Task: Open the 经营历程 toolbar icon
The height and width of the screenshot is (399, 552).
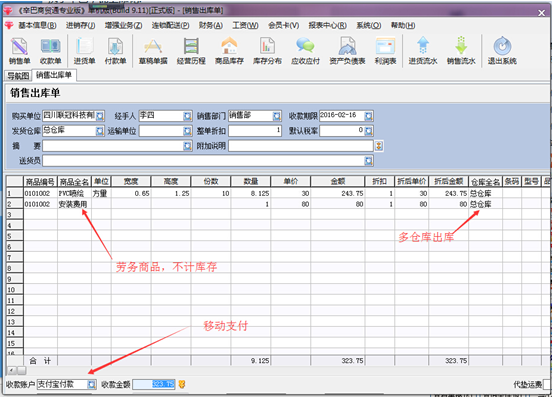Action: (191, 51)
